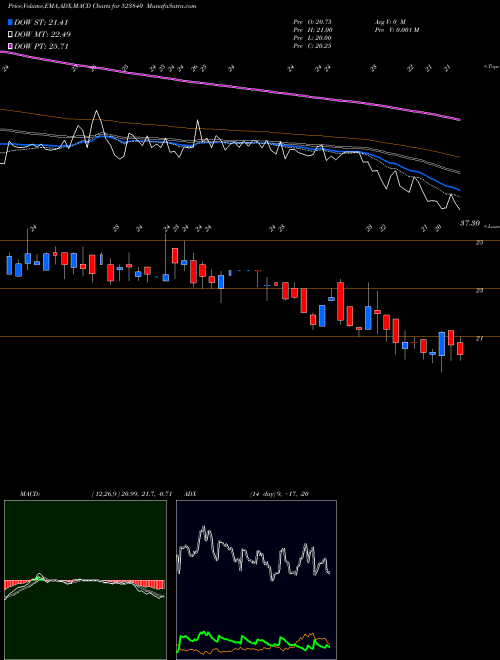Open the MACD histogram thumbnail chart
The width and height of the screenshot is (500, 660).
[x=85, y=580]
